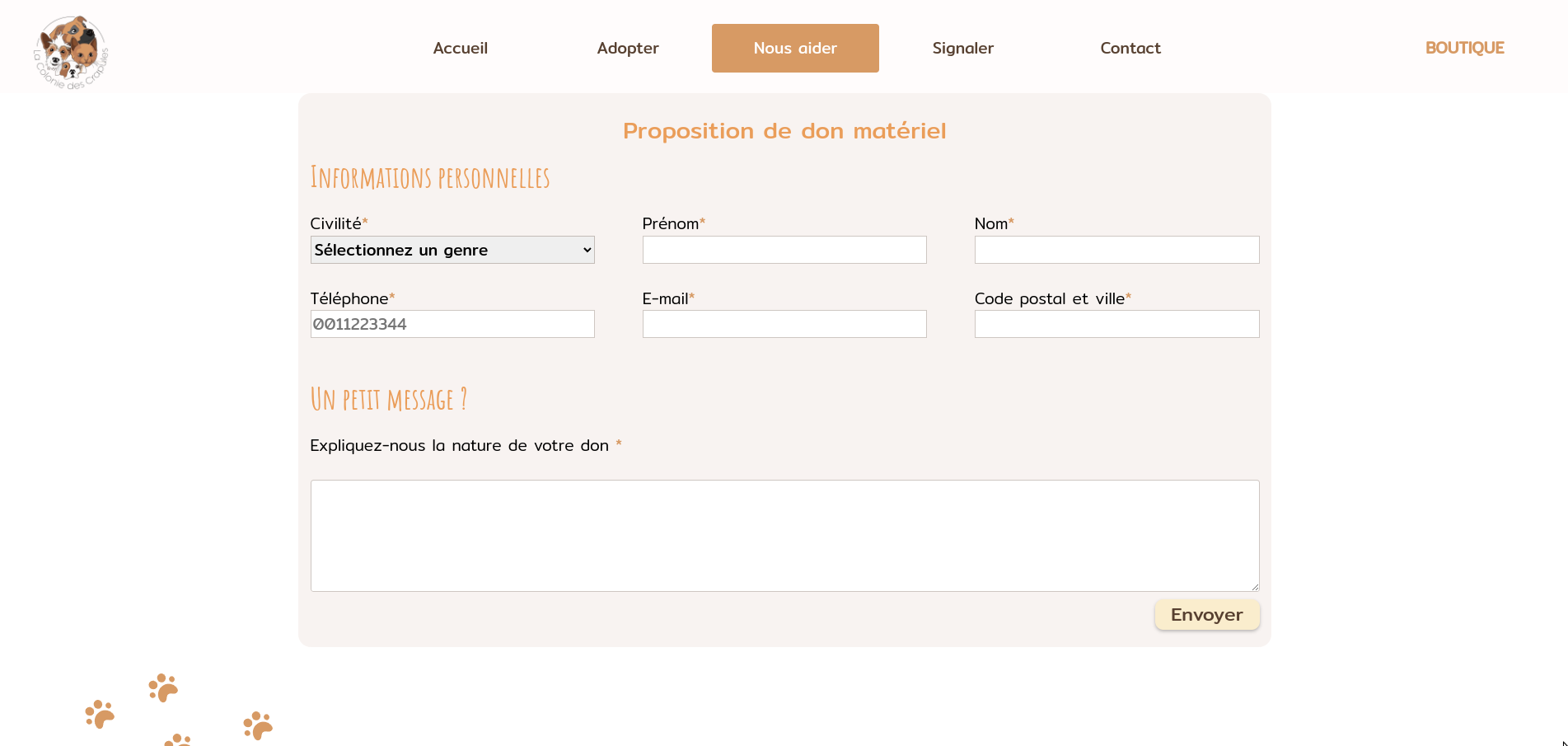Expand the Civilité genre dropdown
This screenshot has width=1568, height=746.
click(452, 250)
